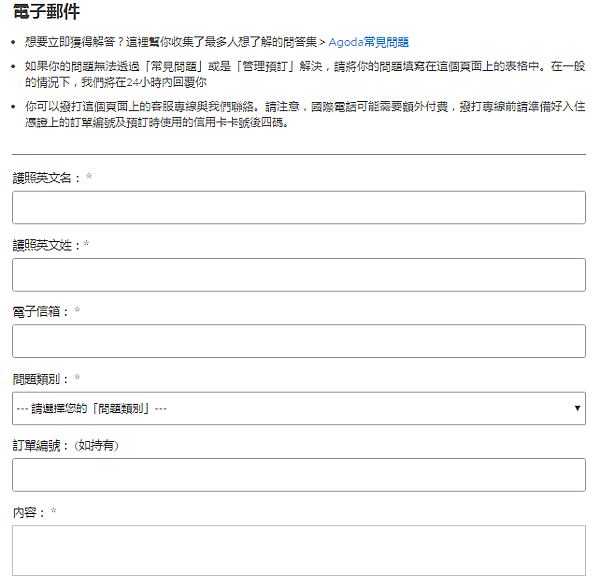Click the 護照英文姓 field label
This screenshot has width=600, height=587.
point(46,245)
